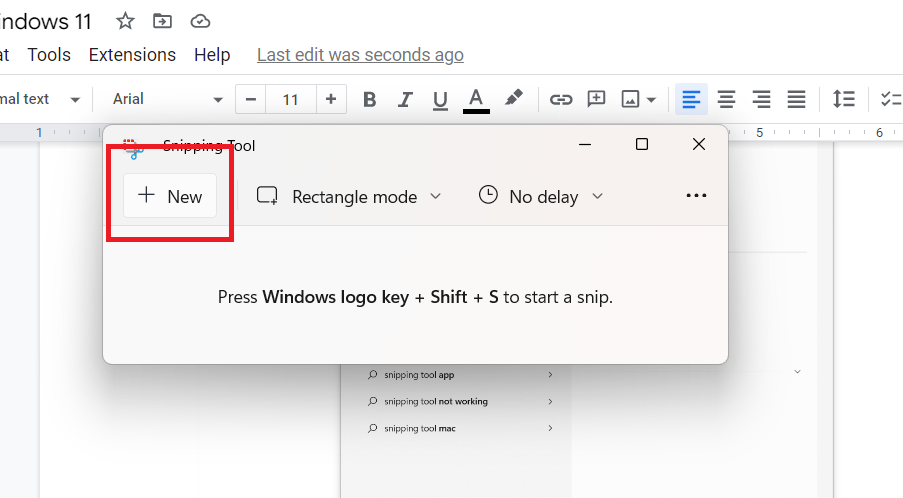Check the cloud save status icon

coord(200,21)
